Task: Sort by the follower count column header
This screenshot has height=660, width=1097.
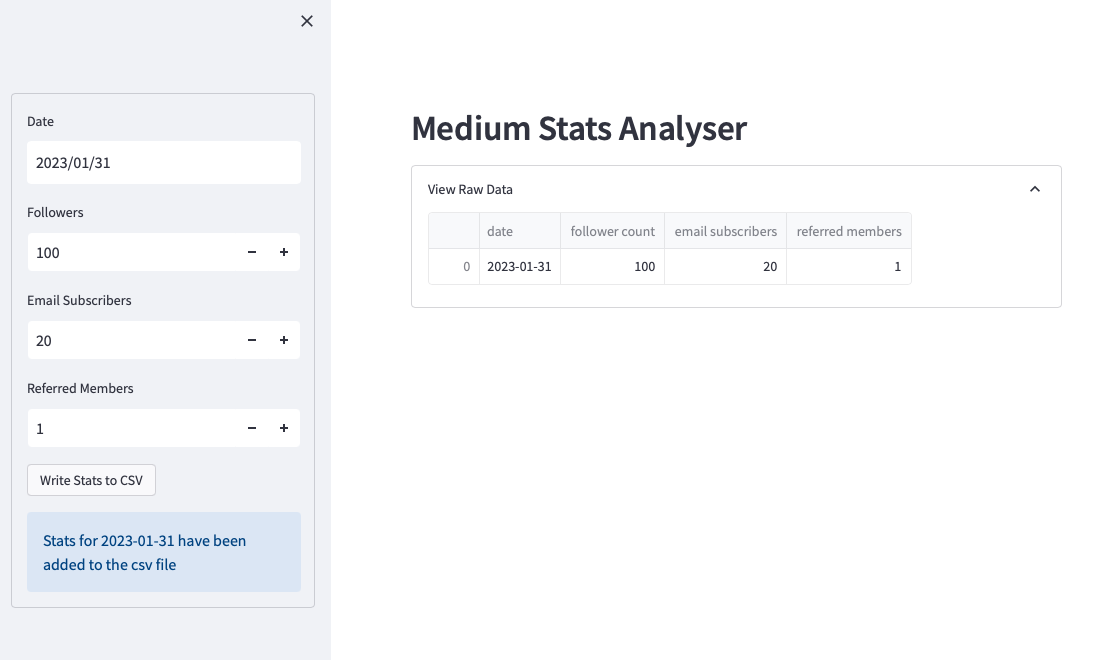Action: point(612,231)
